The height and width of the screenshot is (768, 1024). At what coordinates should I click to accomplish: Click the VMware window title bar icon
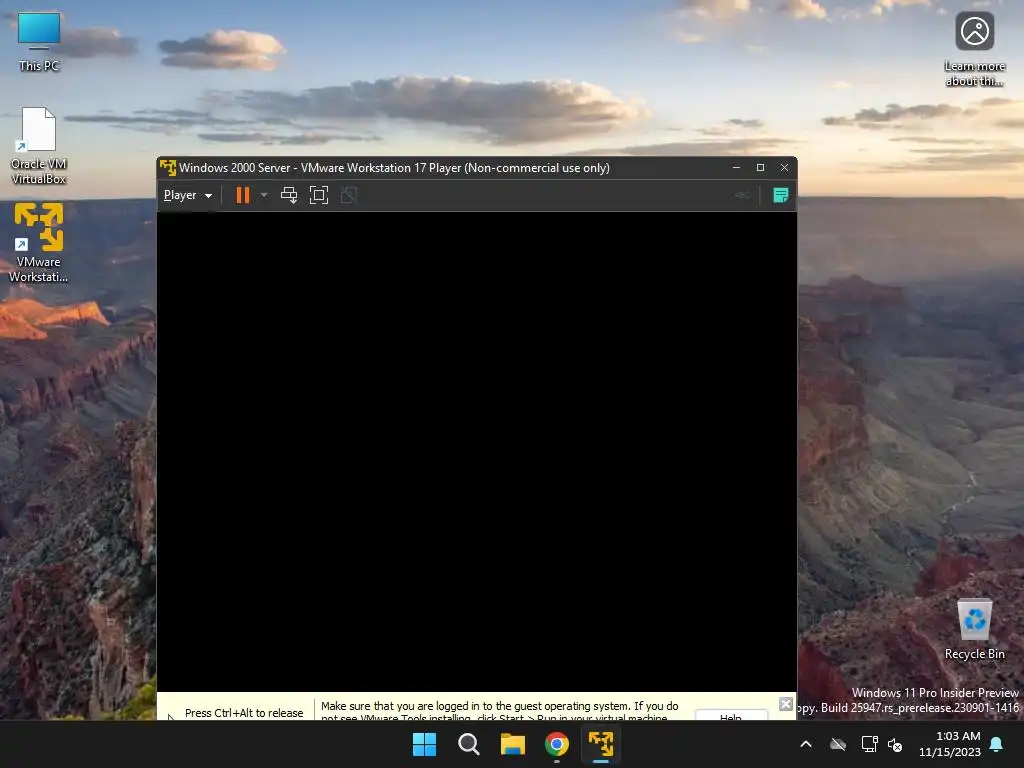(x=168, y=168)
